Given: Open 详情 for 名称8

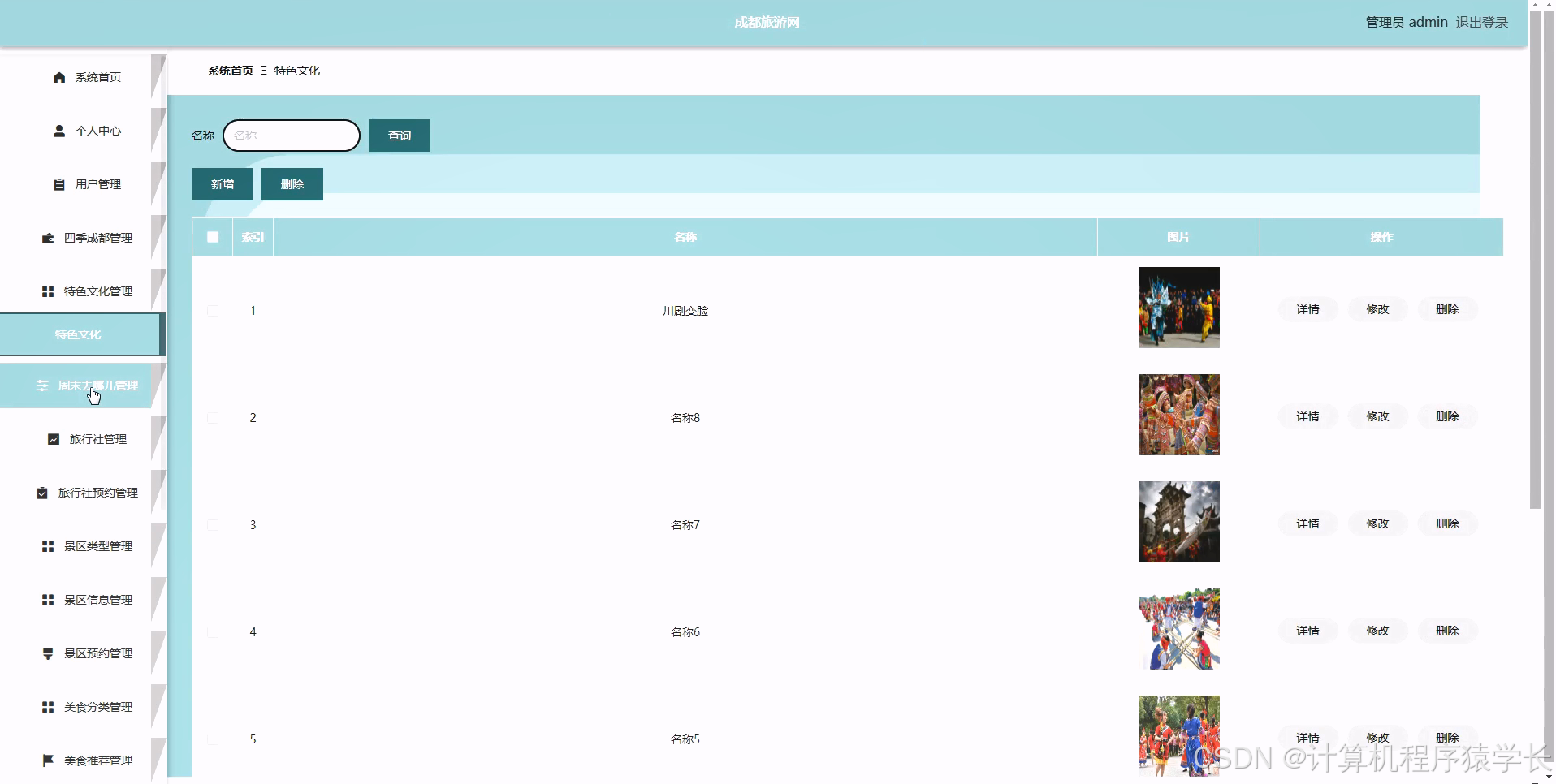Looking at the screenshot, I should click(x=1307, y=416).
